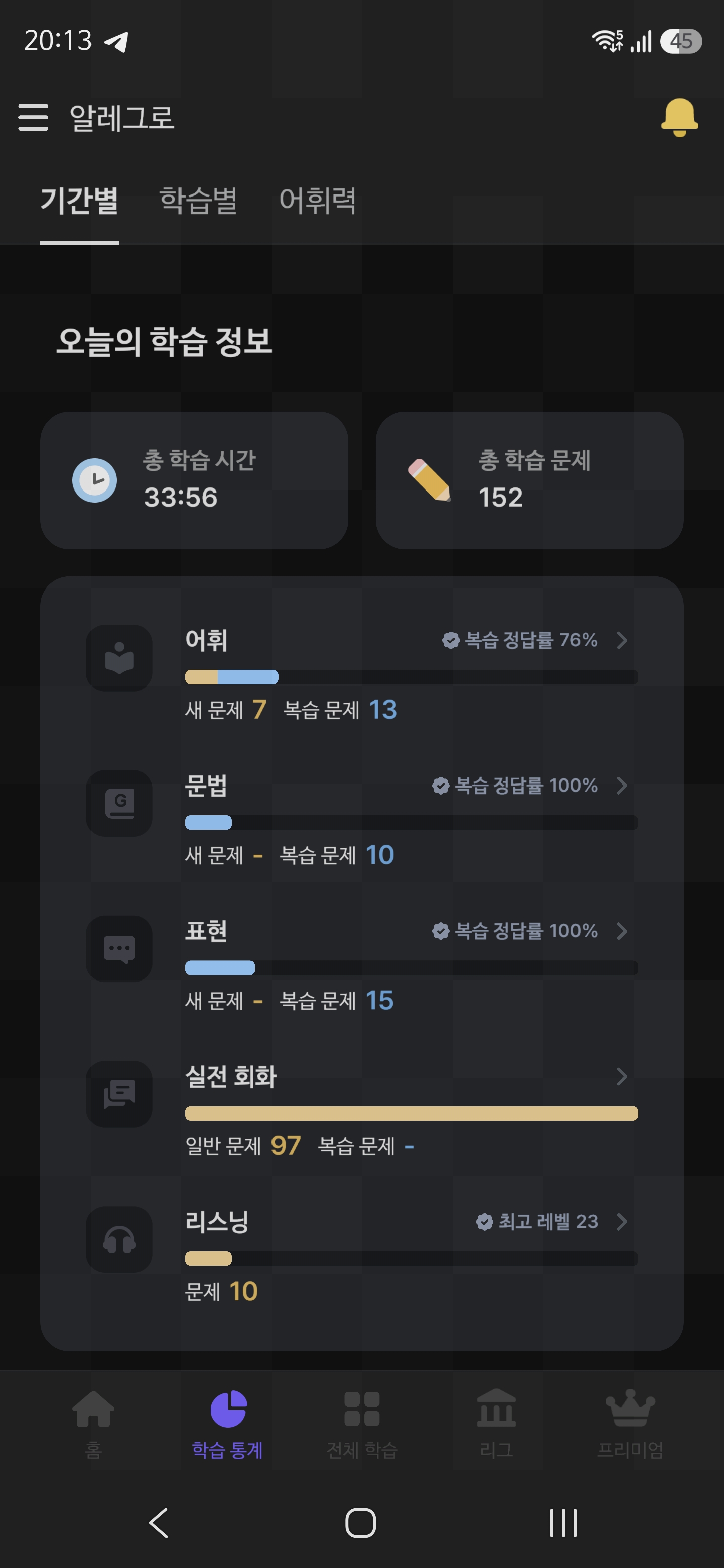Expand 문법 details chevron
Image resolution: width=724 pixels, height=1568 pixels.
pyautogui.click(x=622, y=786)
